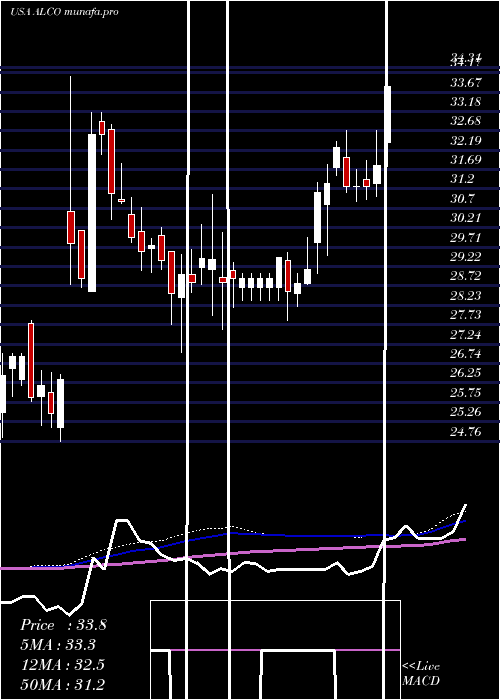Click the 32.68 price axis label
This screenshot has height=700, width=500.
click(x=466, y=121)
